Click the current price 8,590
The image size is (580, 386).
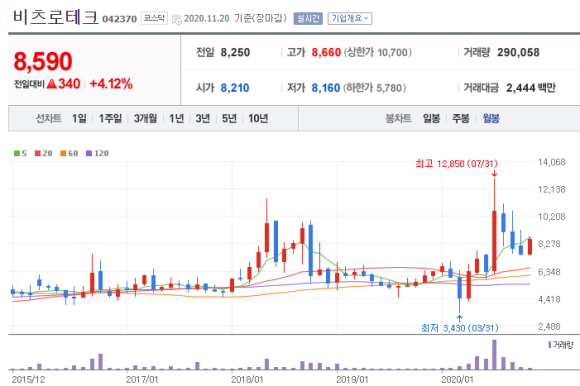coord(43,61)
